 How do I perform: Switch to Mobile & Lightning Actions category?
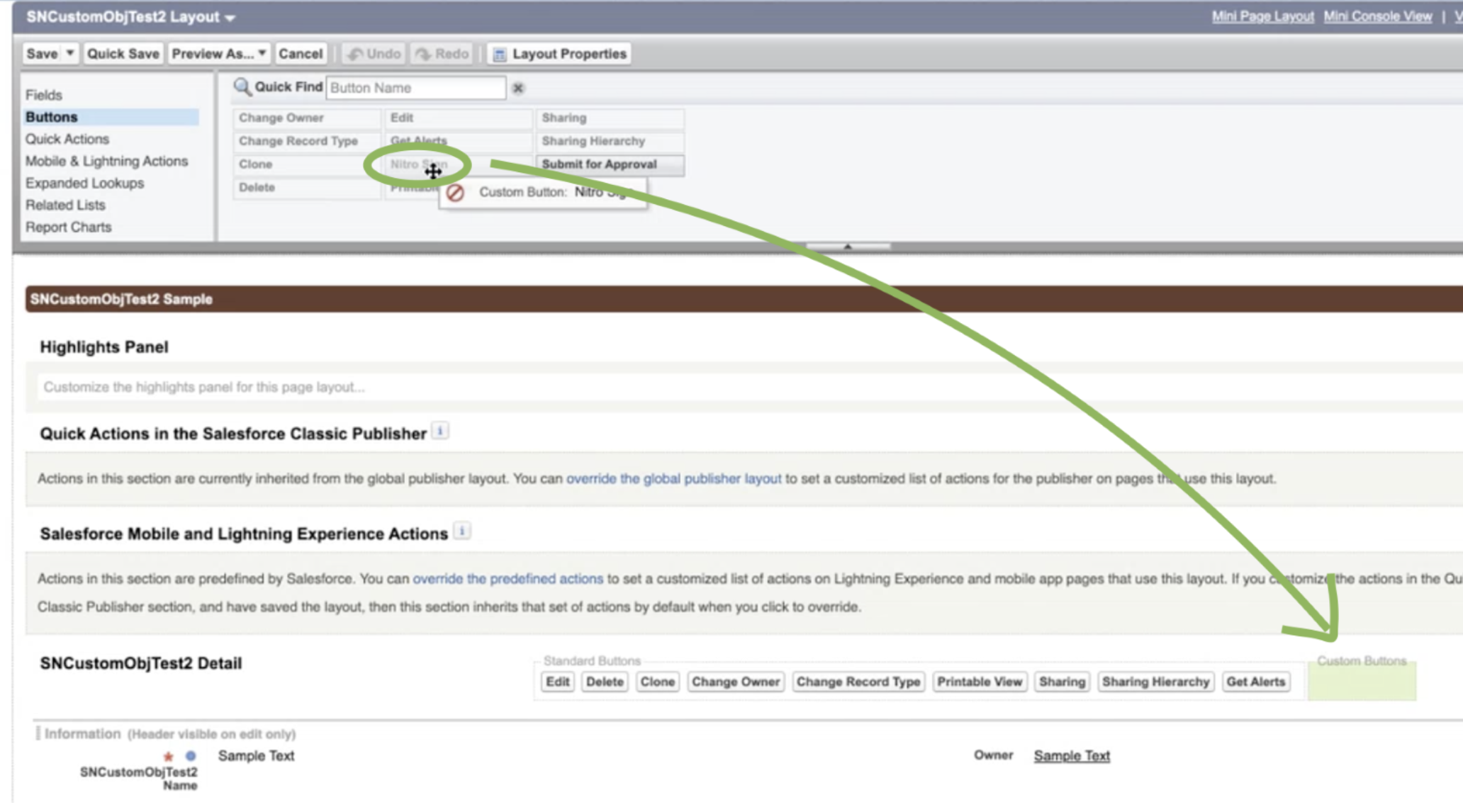pyautogui.click(x=106, y=161)
